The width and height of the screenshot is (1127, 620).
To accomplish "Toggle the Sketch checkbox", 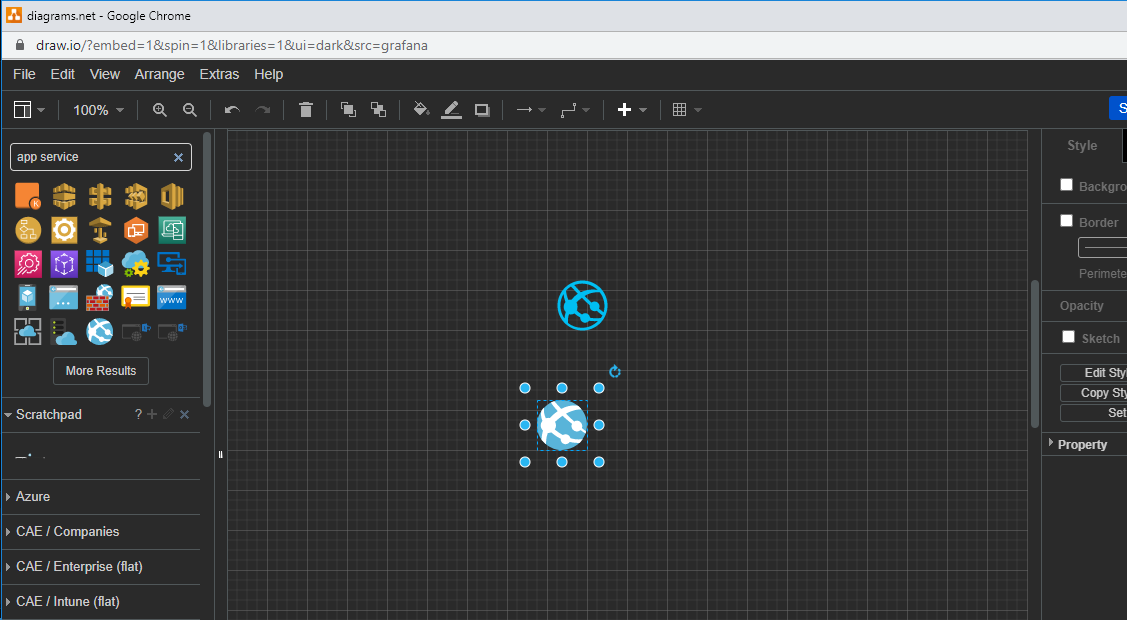I will coord(1068,337).
